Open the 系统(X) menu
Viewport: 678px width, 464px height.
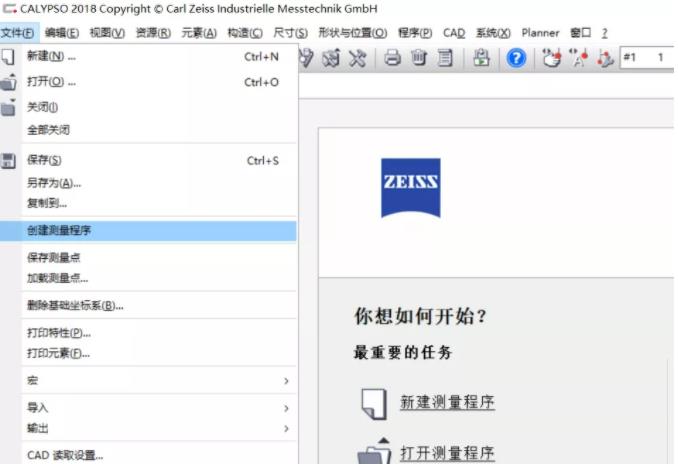(493, 33)
